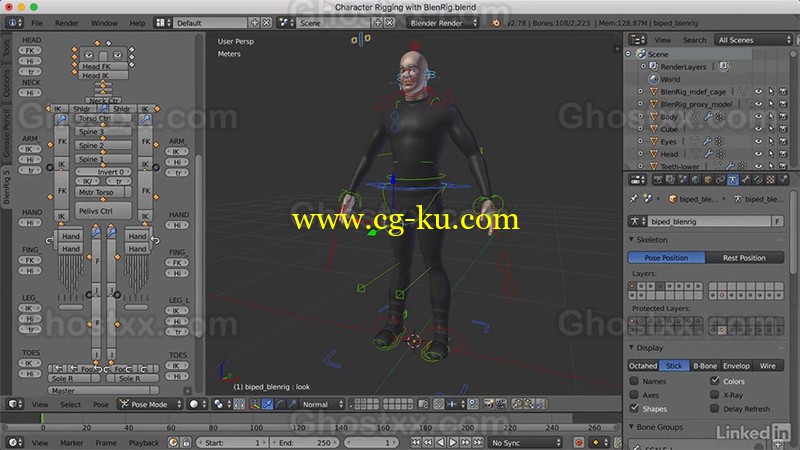Enable the Delay Refresh checkbox
This screenshot has width=800, height=450.
pyautogui.click(x=714, y=408)
